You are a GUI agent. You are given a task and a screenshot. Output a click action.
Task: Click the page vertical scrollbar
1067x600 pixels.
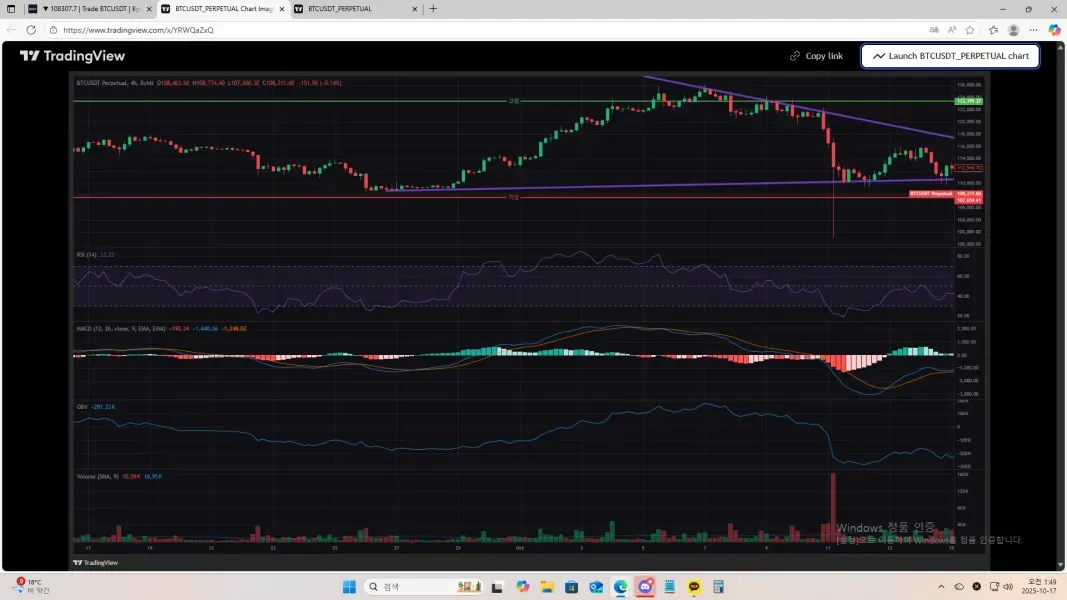point(1061,306)
